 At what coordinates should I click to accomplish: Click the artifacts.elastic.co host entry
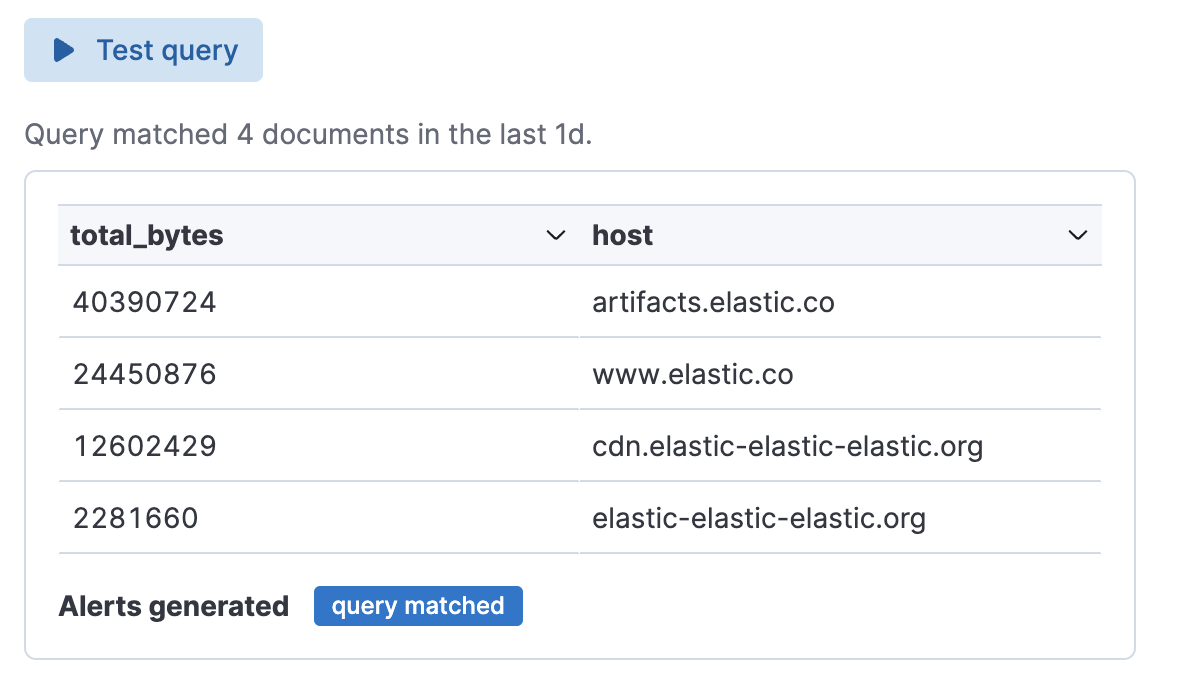pos(714,302)
